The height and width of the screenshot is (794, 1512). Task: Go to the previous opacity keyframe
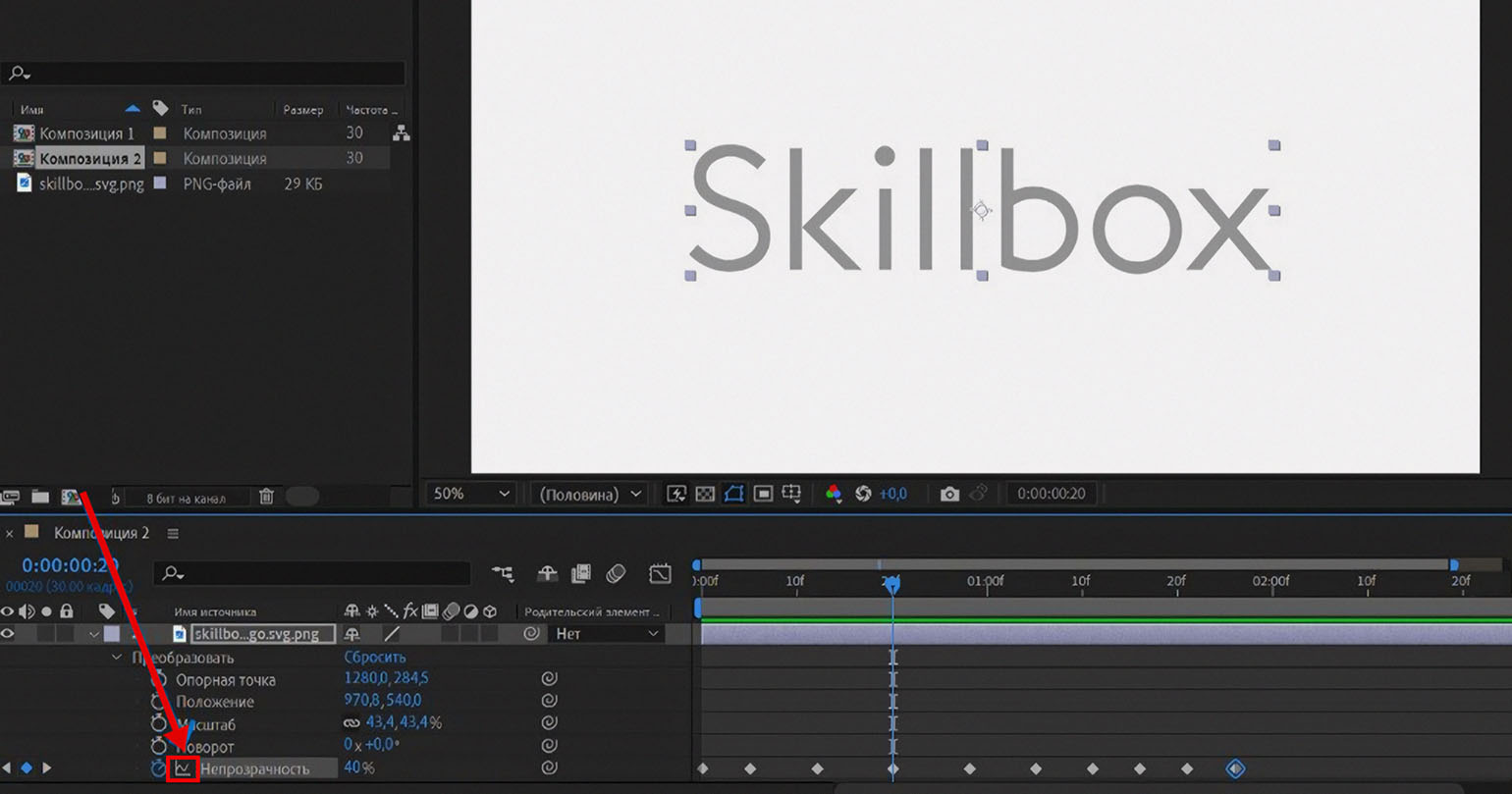(8, 768)
